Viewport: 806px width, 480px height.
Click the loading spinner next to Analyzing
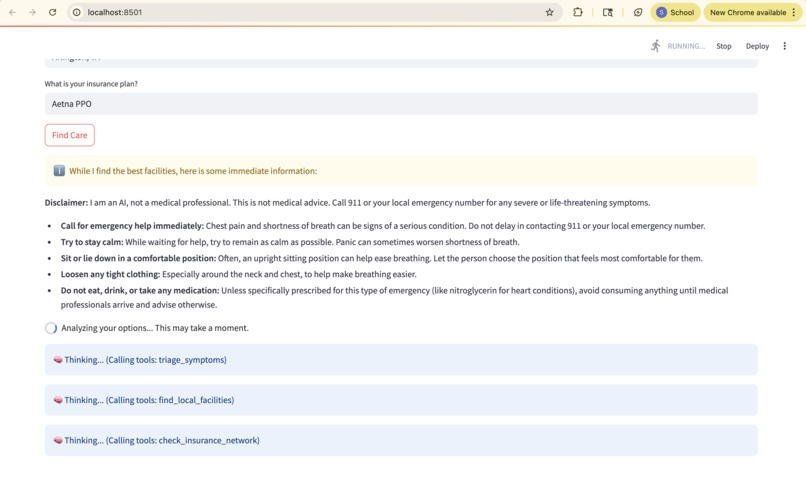tap(51, 328)
